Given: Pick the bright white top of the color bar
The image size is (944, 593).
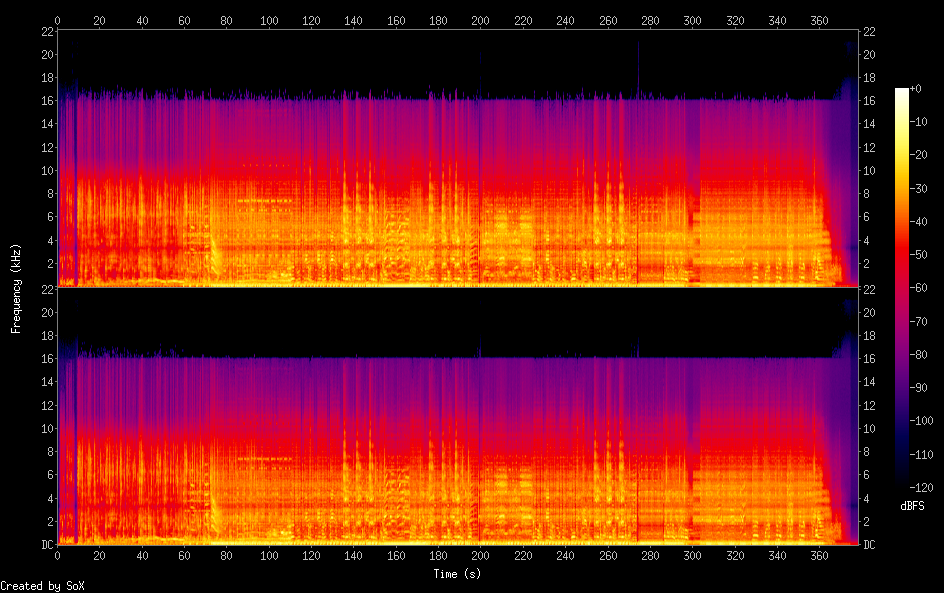Looking at the screenshot, I should point(902,92).
